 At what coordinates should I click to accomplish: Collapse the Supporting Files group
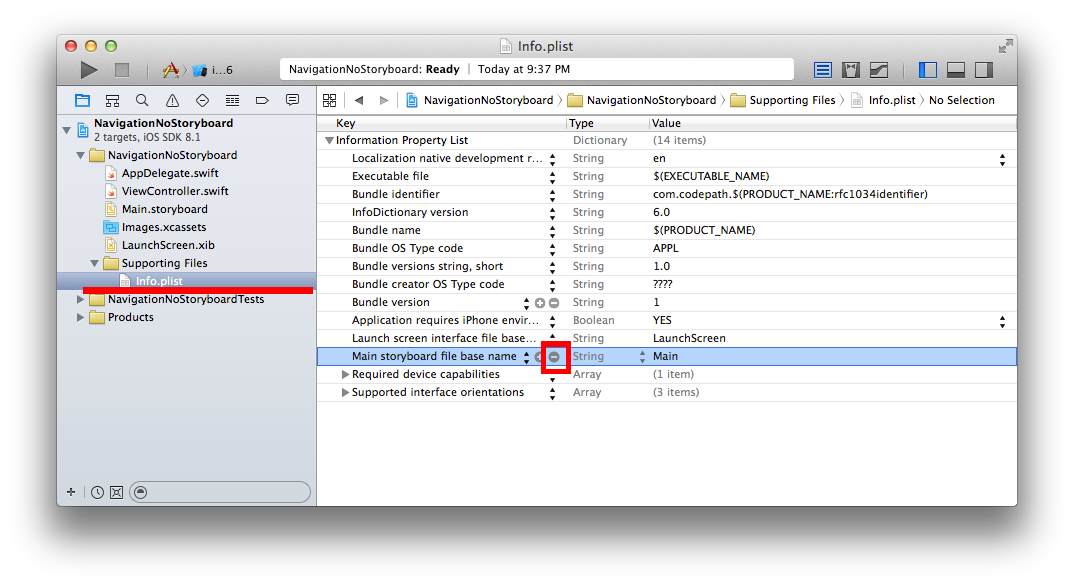(x=95, y=264)
